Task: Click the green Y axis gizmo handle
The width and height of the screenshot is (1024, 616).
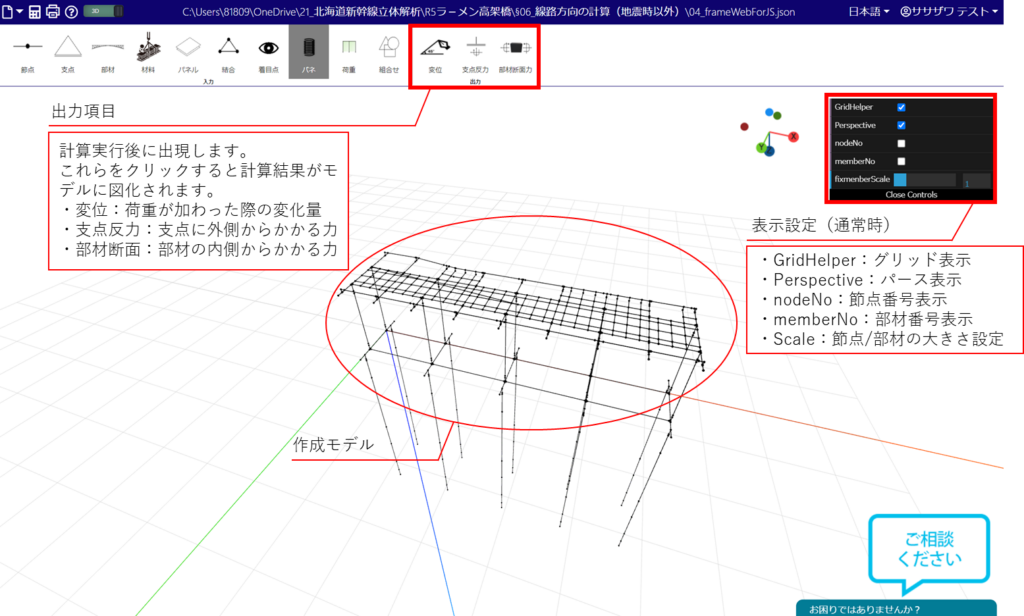Action: (x=761, y=148)
